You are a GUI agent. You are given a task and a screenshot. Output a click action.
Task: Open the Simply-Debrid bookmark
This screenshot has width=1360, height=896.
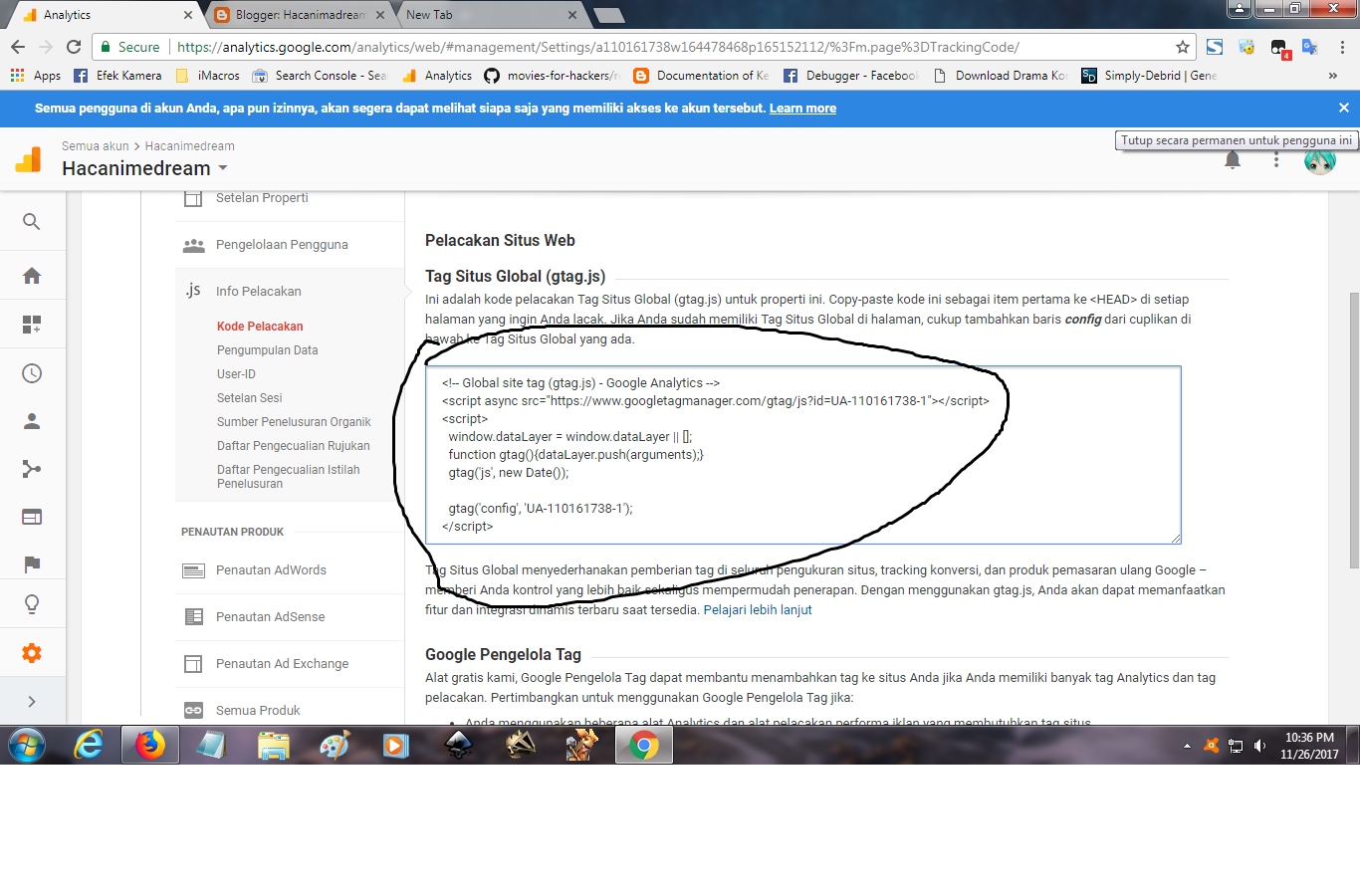point(1149,76)
